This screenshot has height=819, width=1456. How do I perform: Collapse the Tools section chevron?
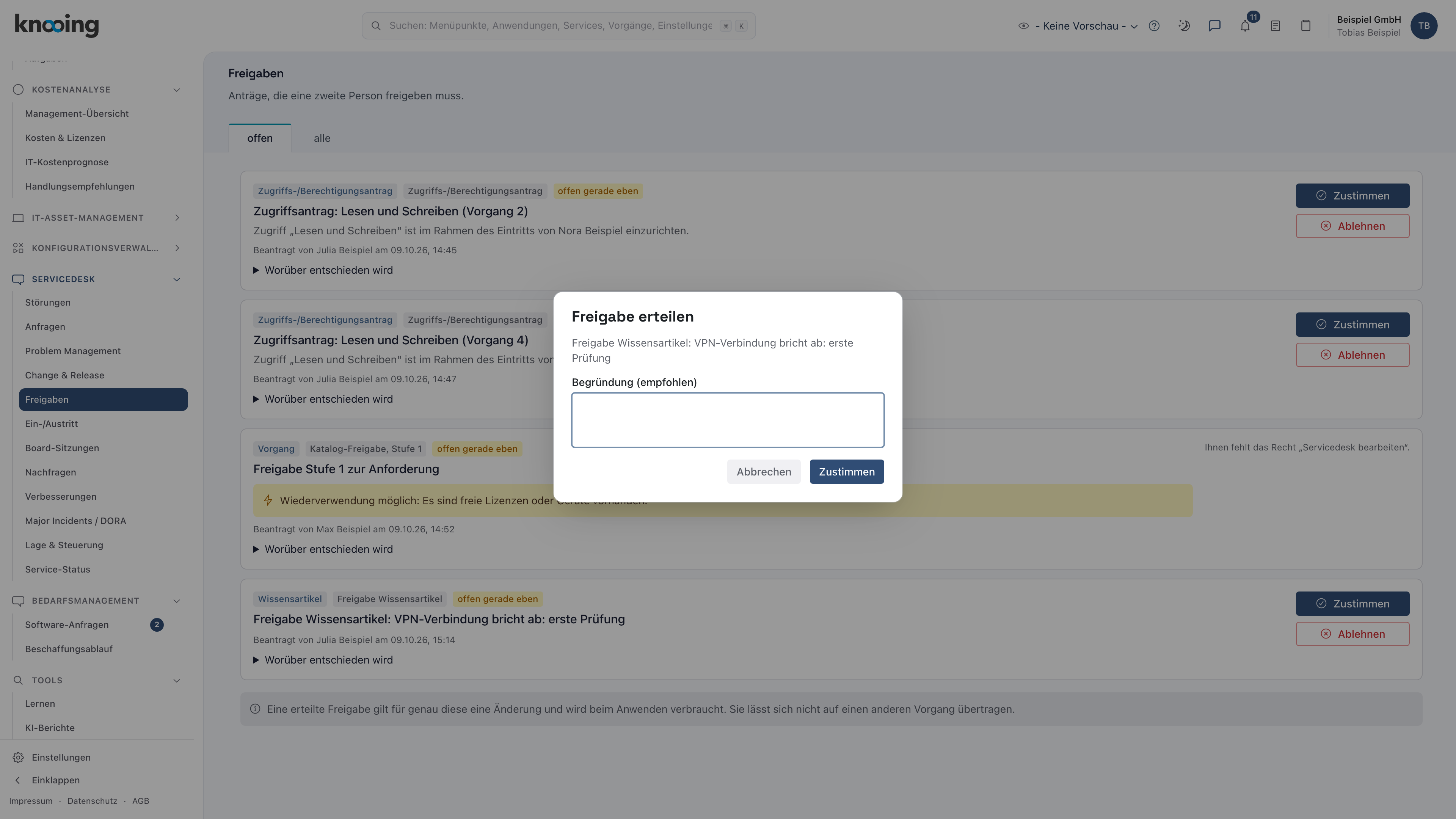click(x=176, y=681)
